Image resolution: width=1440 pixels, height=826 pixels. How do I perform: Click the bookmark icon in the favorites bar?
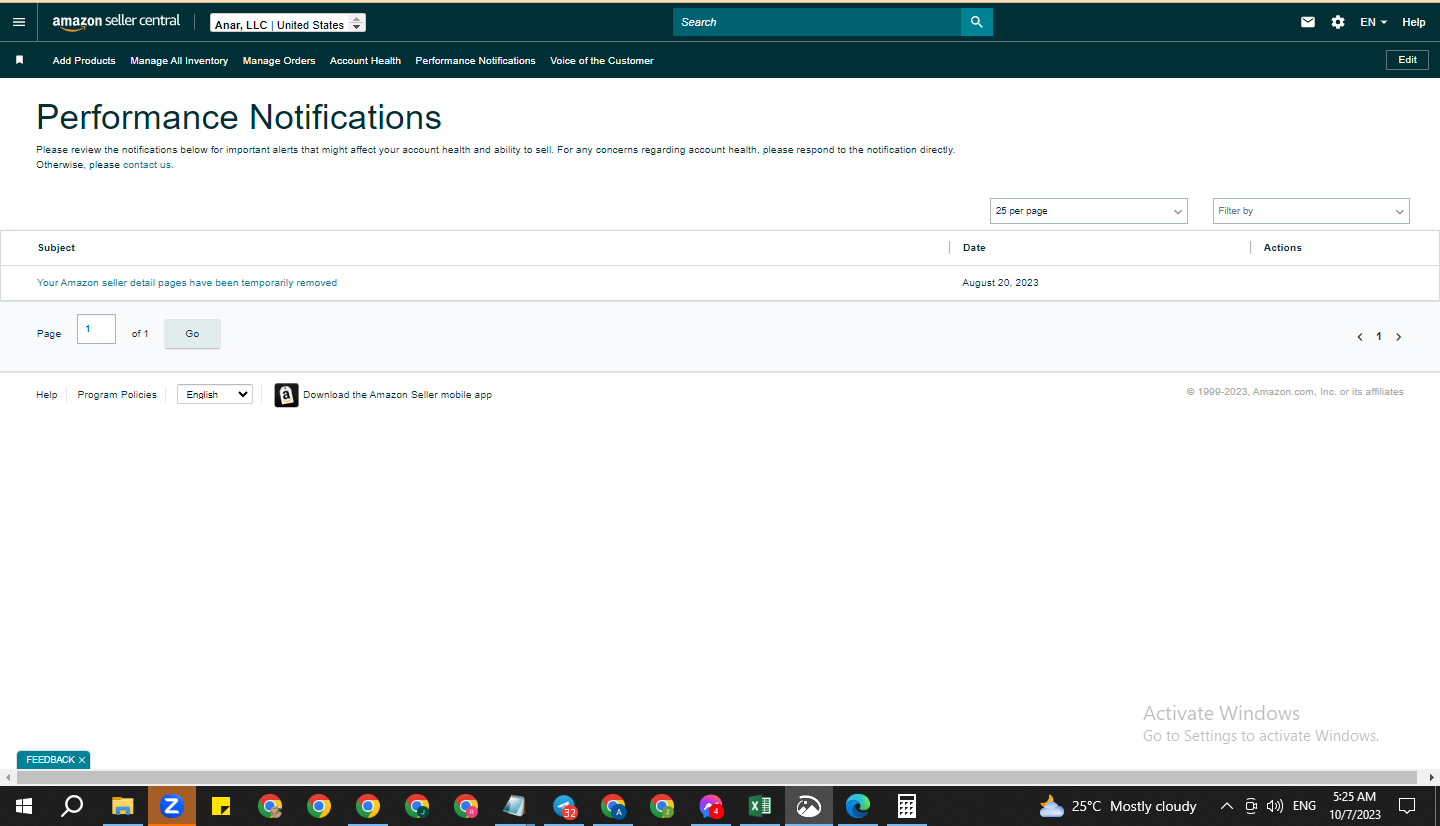[19, 60]
